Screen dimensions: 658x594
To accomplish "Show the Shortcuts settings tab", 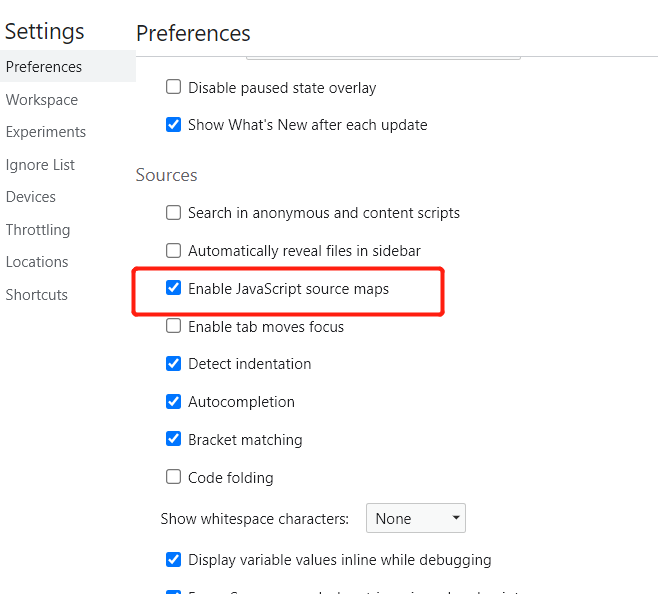I will click(x=37, y=295).
